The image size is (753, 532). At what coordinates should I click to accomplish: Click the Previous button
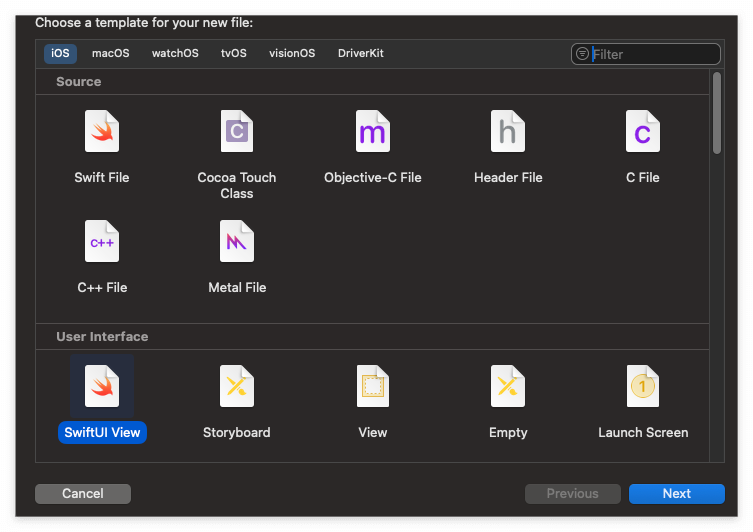(572, 494)
